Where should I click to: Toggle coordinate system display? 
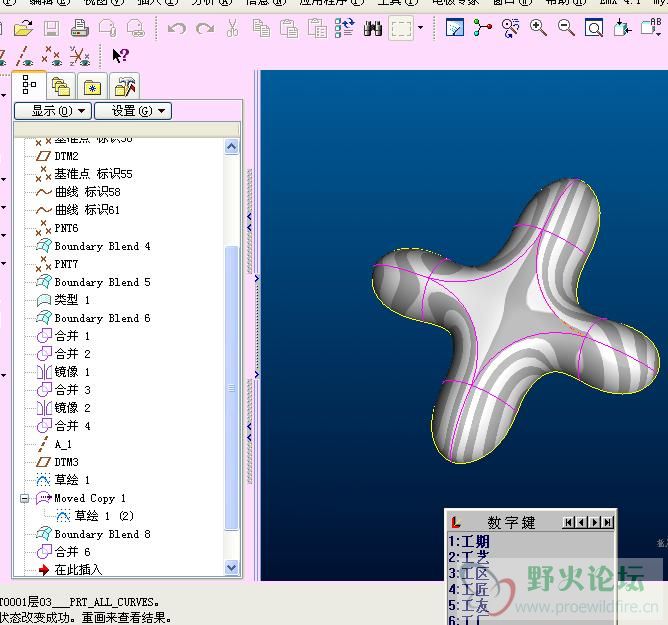tap(80, 56)
